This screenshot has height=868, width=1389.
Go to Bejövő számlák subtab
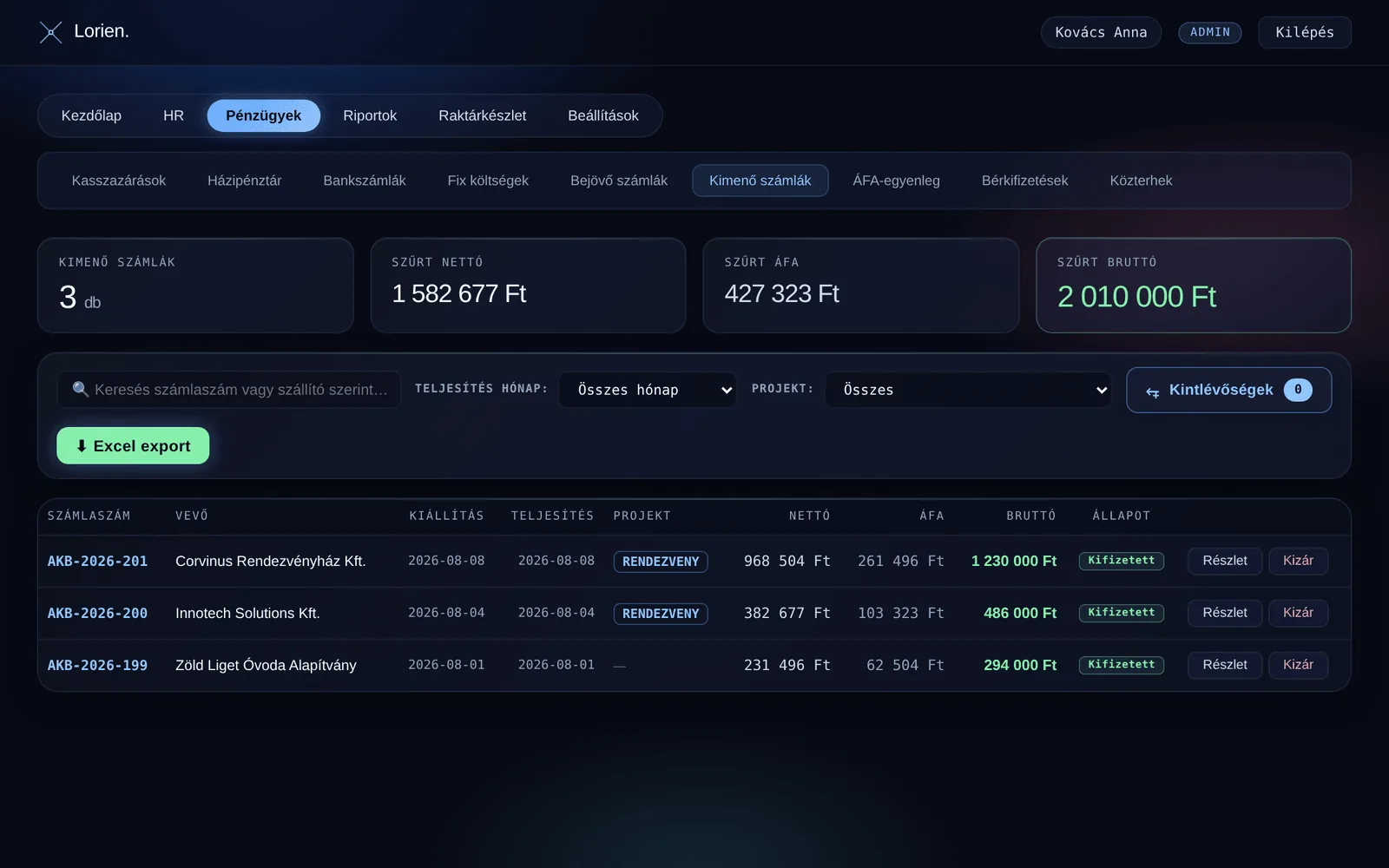pyautogui.click(x=619, y=181)
